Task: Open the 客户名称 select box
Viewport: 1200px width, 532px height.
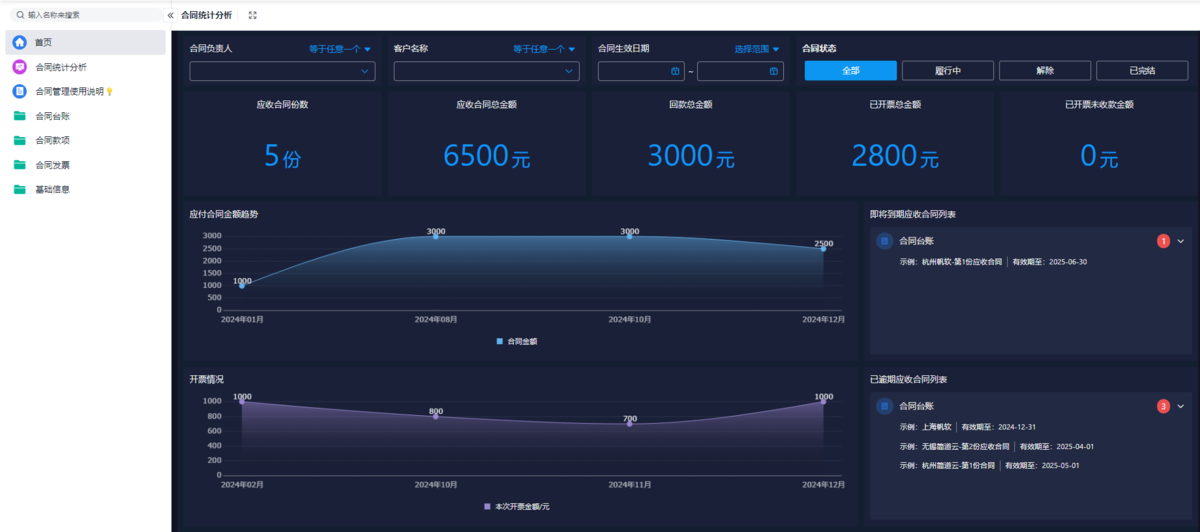Action: point(487,71)
